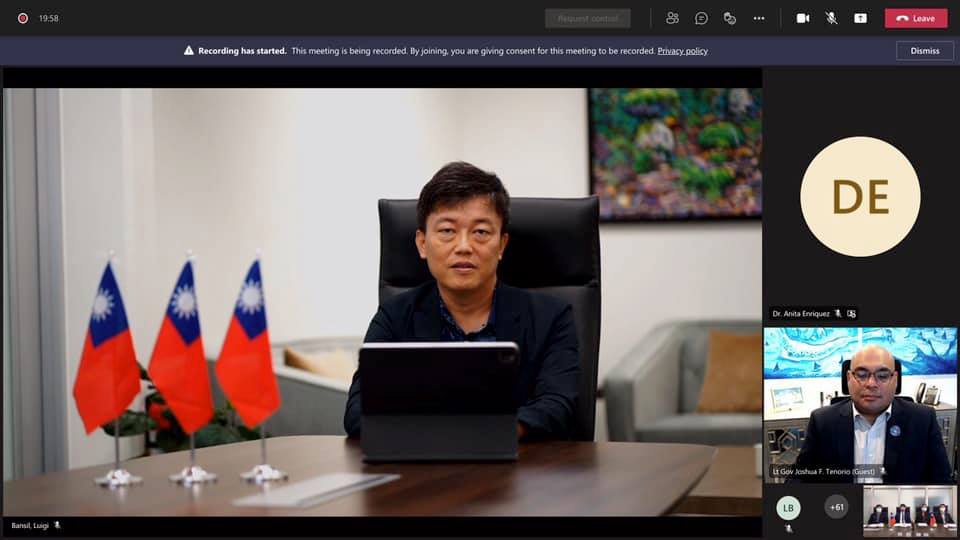This screenshot has width=960, height=540.
Task: Click the icon beside Dr. Anita Enriquez's mic
Action: coord(851,314)
